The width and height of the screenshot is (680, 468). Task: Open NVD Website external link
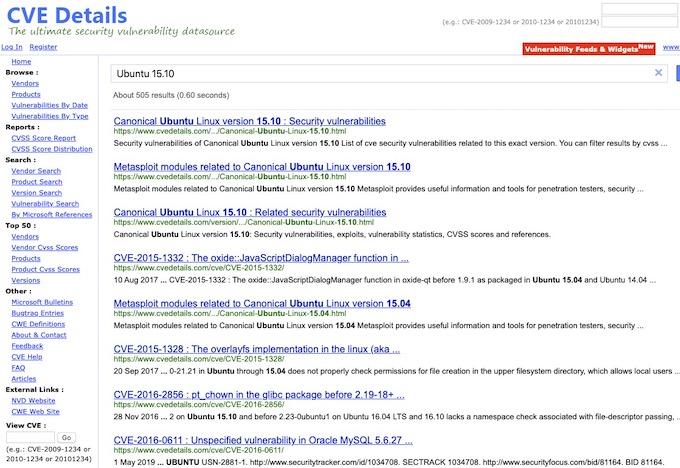click(x=33, y=400)
